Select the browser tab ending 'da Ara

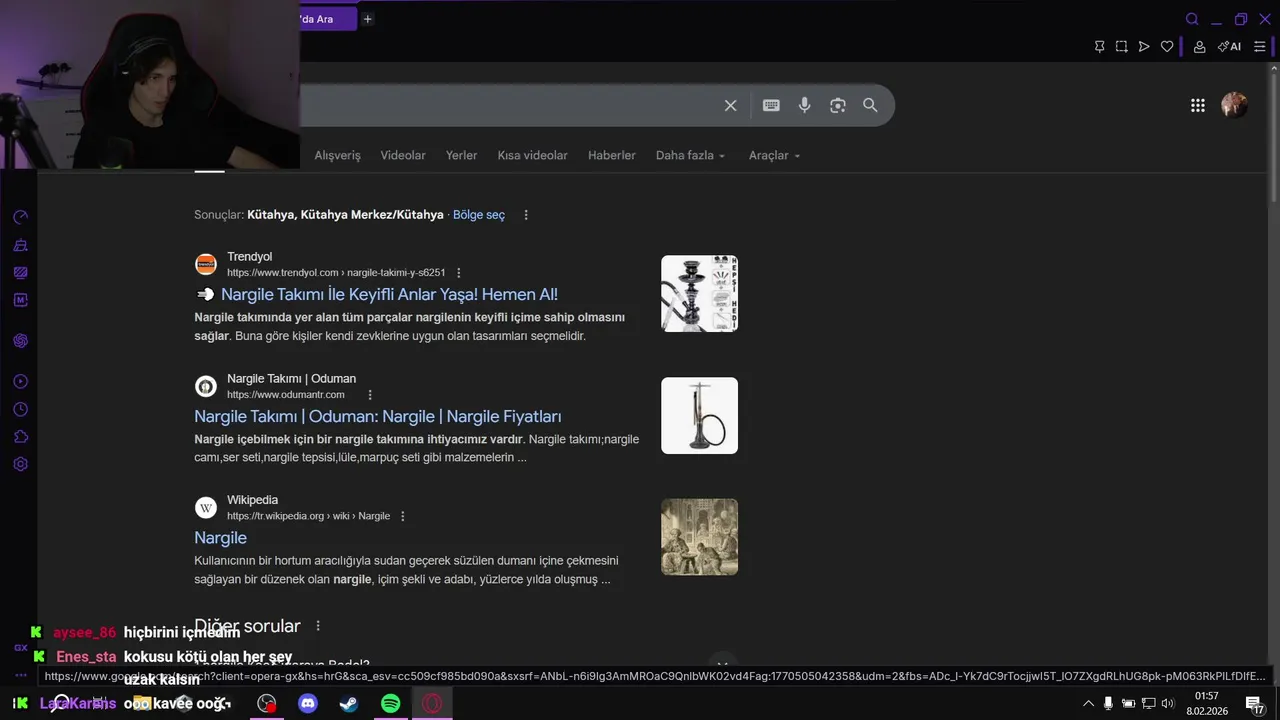[328, 19]
